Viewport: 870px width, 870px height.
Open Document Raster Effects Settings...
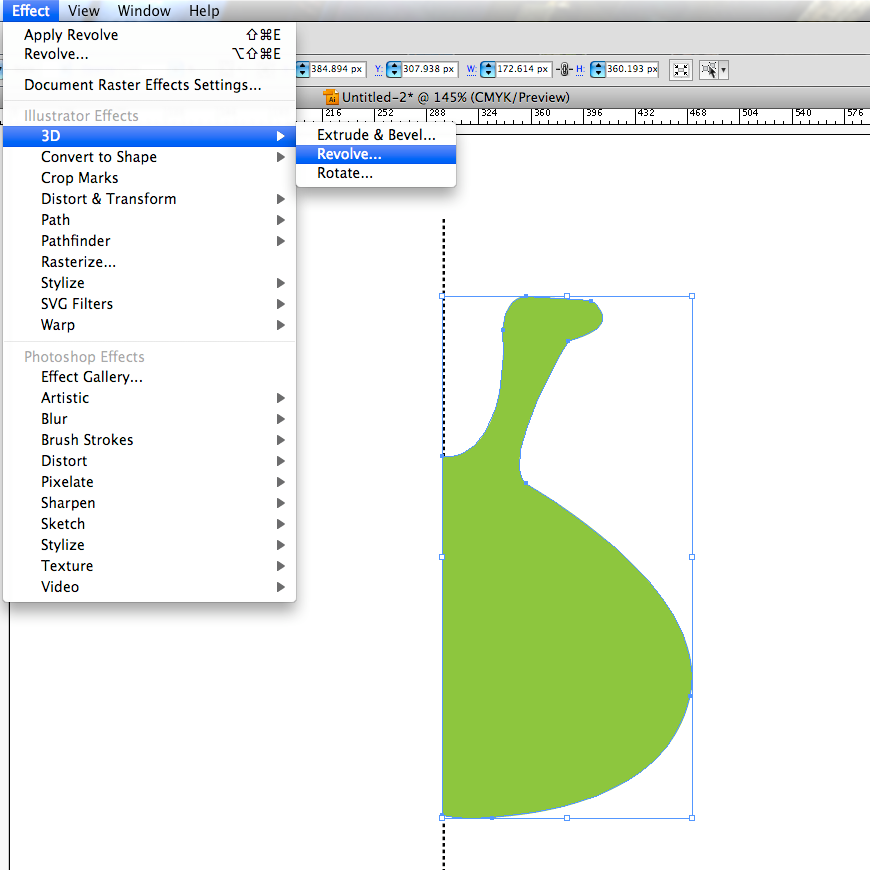[x=143, y=85]
